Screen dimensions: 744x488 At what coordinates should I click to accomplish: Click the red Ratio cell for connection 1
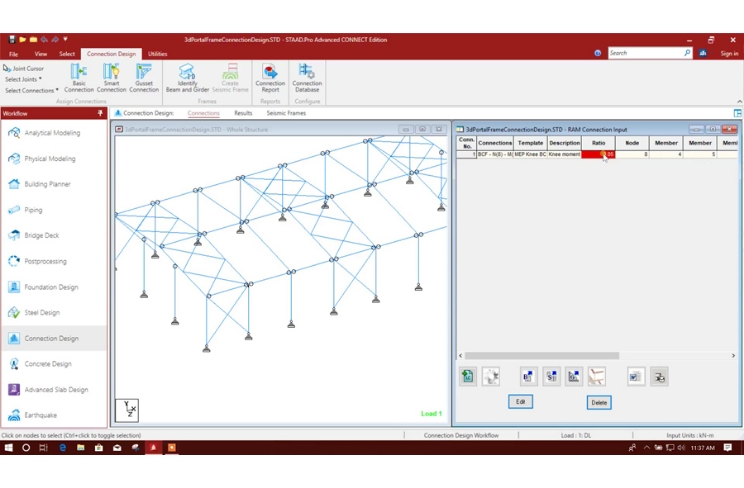[x=598, y=154]
